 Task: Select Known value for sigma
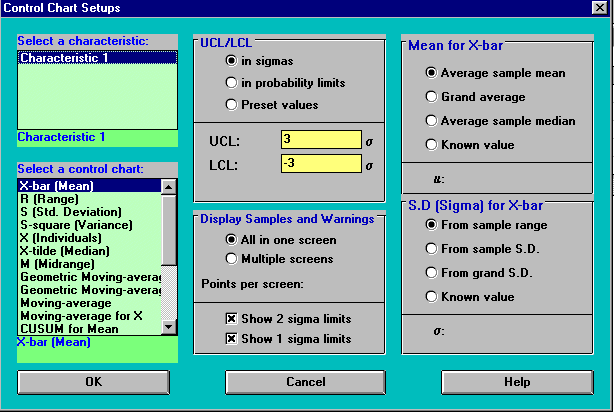click(x=432, y=296)
